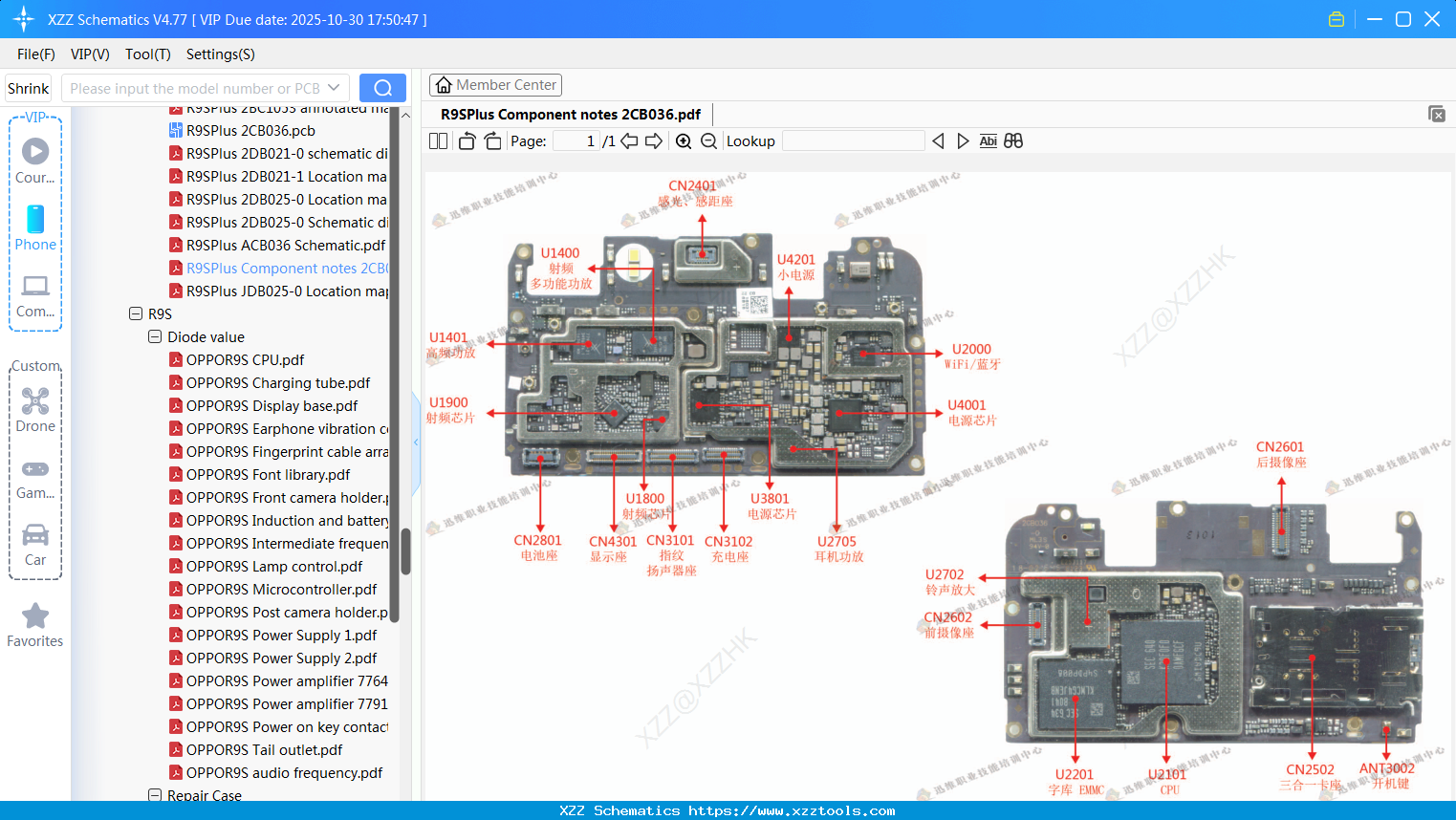Click the zoom in magnifier icon
Viewport: 1456px width, 820px height.
tap(684, 141)
